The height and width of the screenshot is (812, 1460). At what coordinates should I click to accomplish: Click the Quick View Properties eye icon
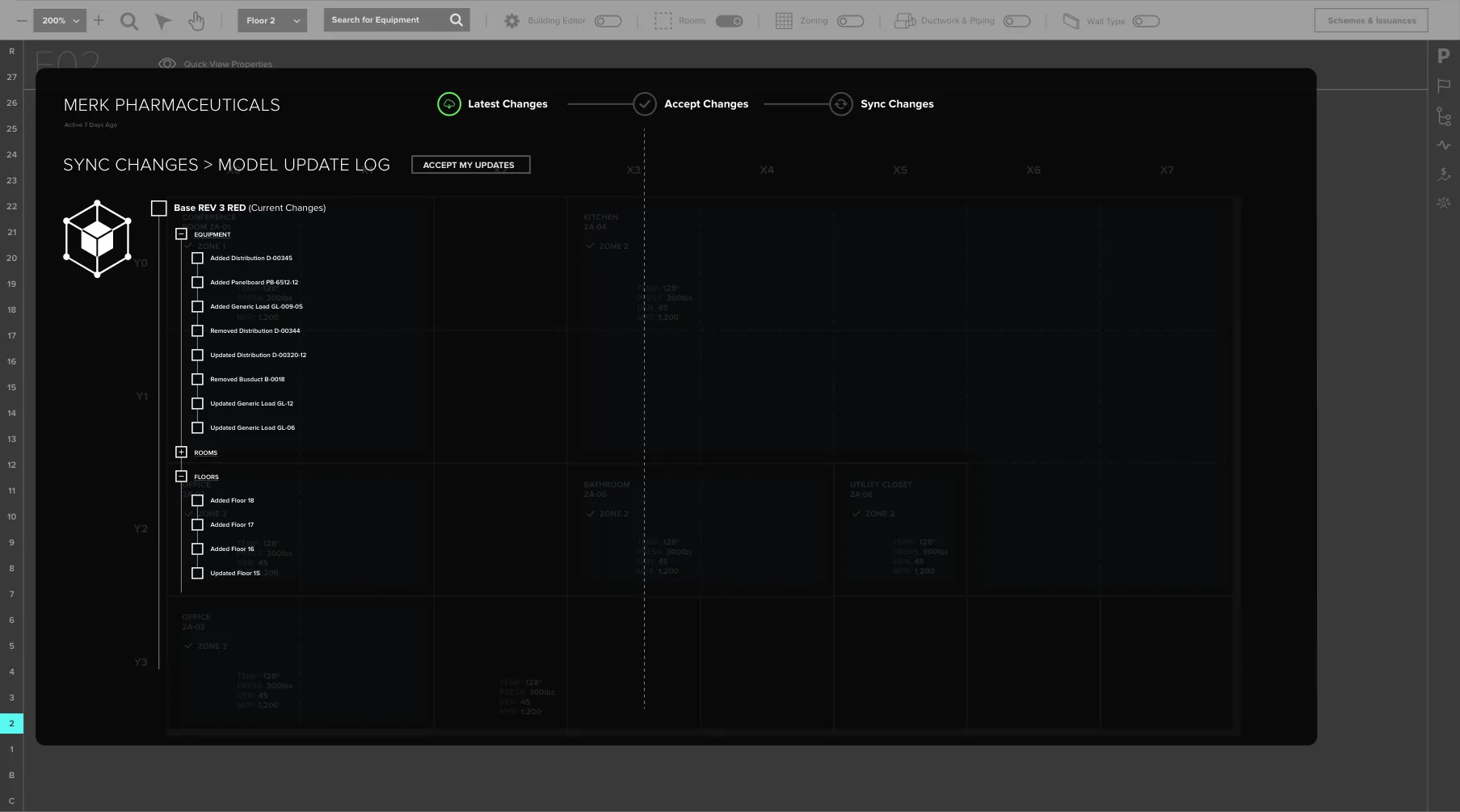click(167, 64)
